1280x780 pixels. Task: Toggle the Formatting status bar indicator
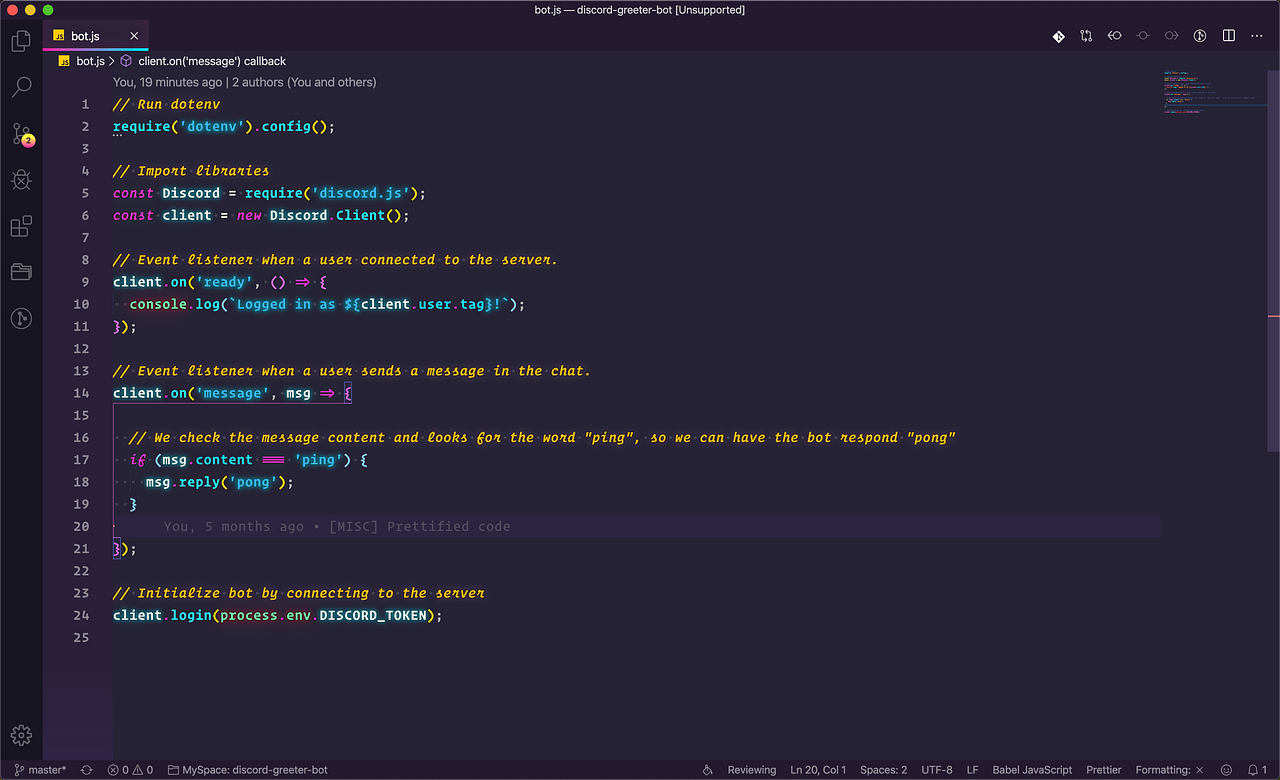tap(1163, 770)
